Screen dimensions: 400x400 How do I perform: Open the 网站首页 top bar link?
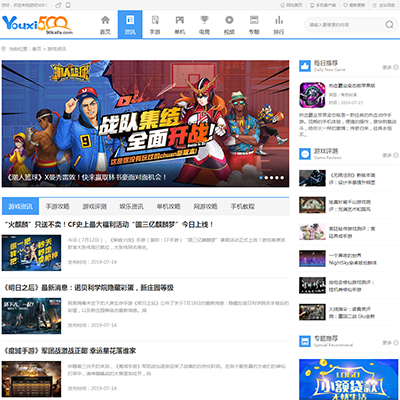pyautogui.click(x=292, y=5)
